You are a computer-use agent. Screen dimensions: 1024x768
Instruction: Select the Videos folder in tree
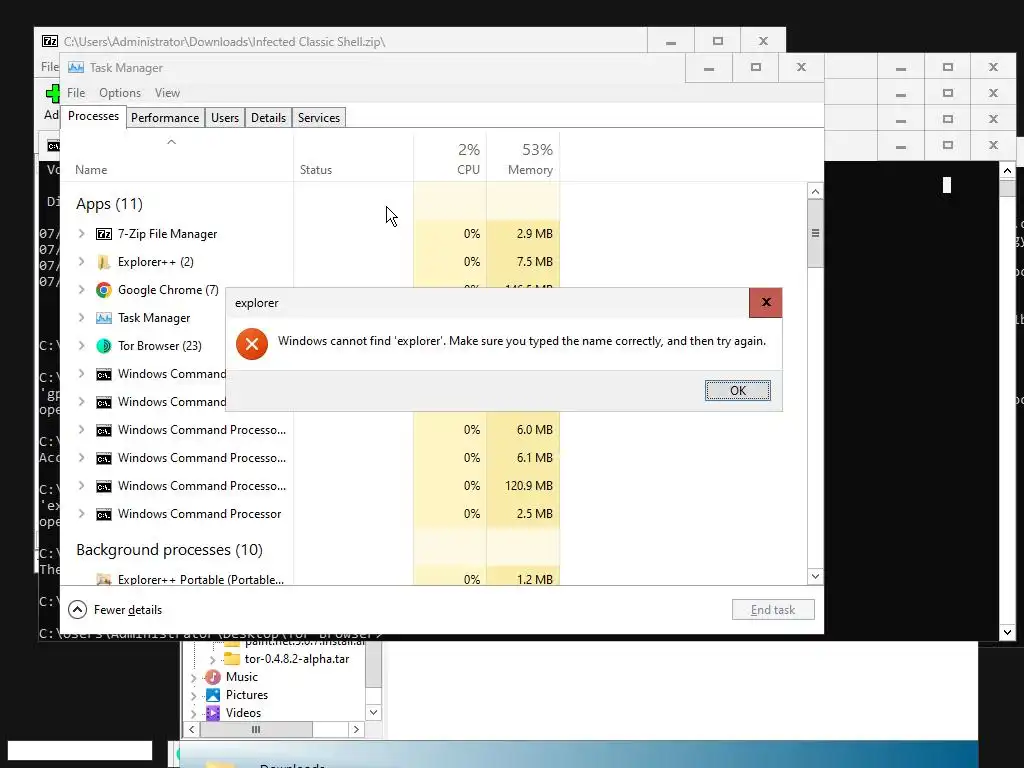tap(244, 713)
